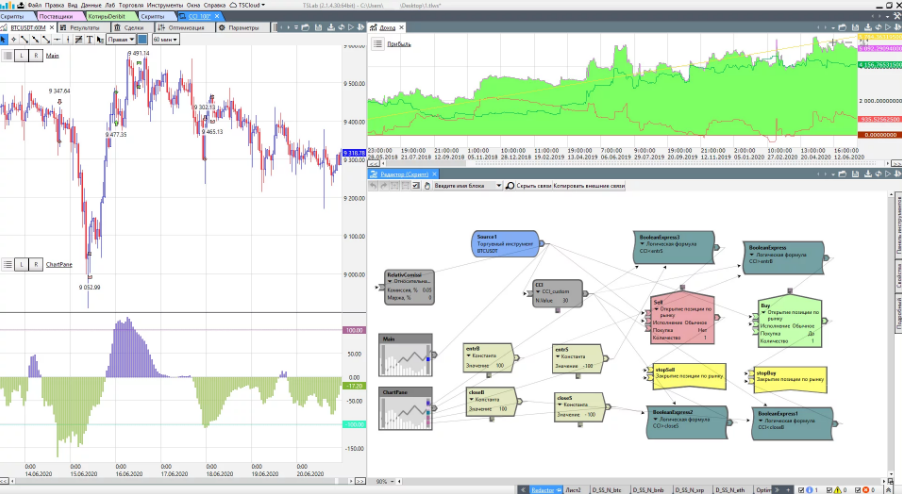902x494 pixels.
Task: Toggle the warning messages checkbox
Action: (x=829, y=490)
